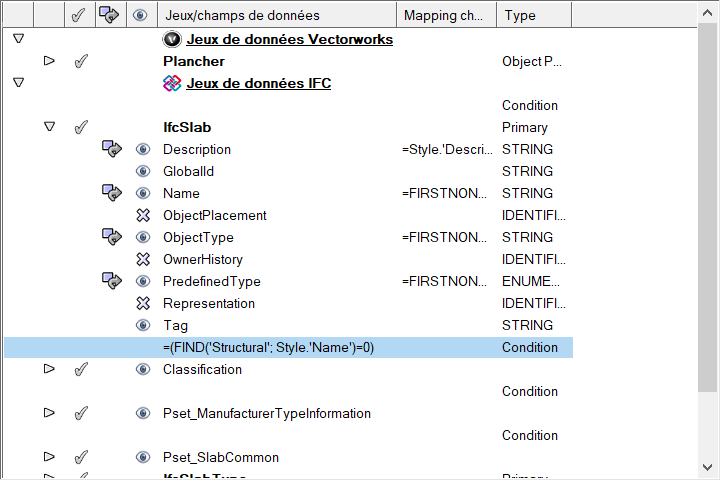
Task: Open Jeux de données IFC link
Action: coord(259,83)
